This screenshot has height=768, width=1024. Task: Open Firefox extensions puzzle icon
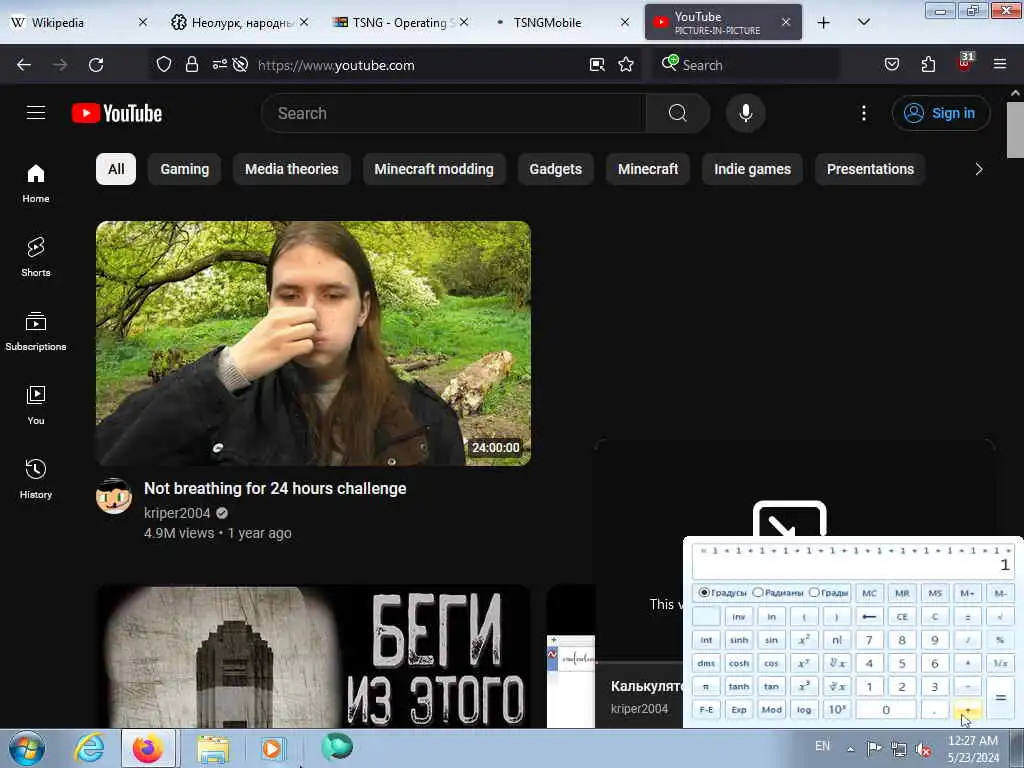pos(928,65)
